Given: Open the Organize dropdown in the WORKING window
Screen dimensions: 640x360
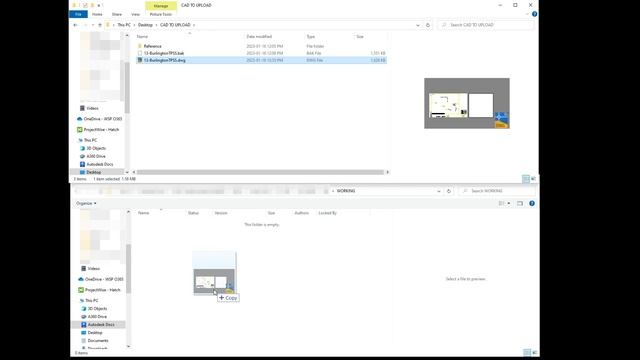Looking at the screenshot, I should [86, 203].
